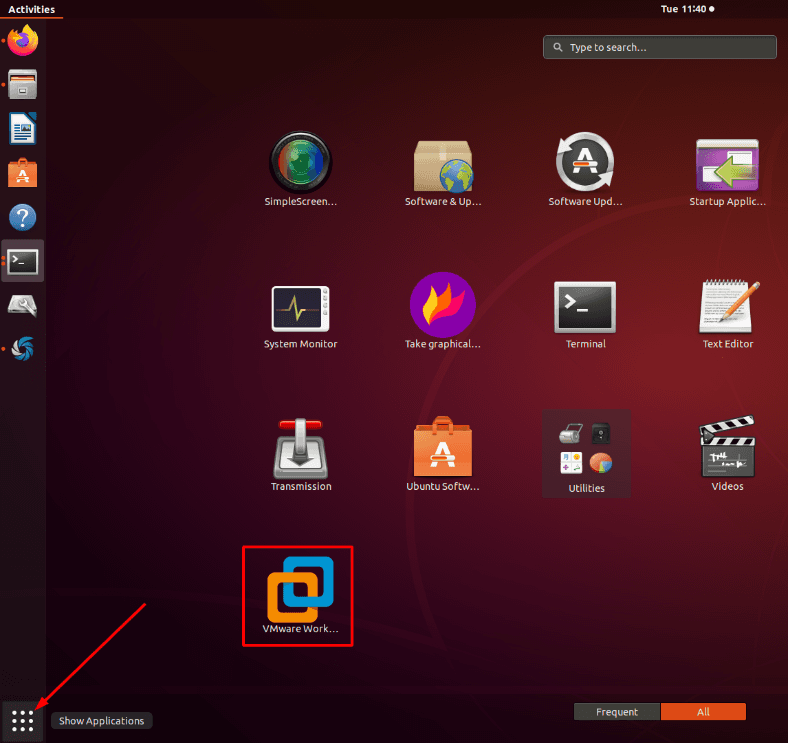
Task: Click the 'Startup Applic...' label text
Action: [x=728, y=202]
